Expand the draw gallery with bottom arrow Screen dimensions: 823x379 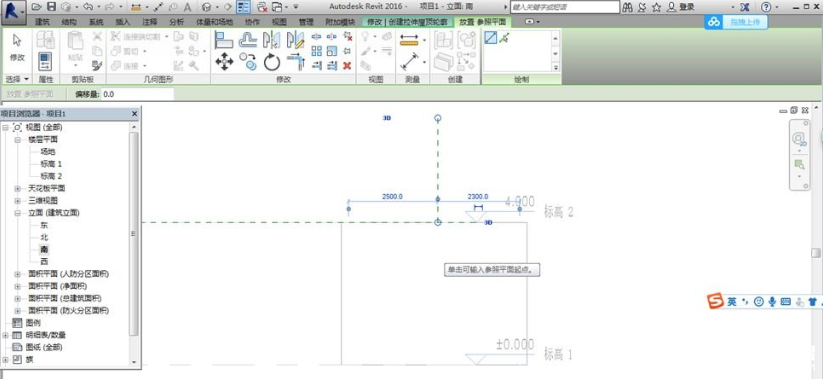[556, 67]
